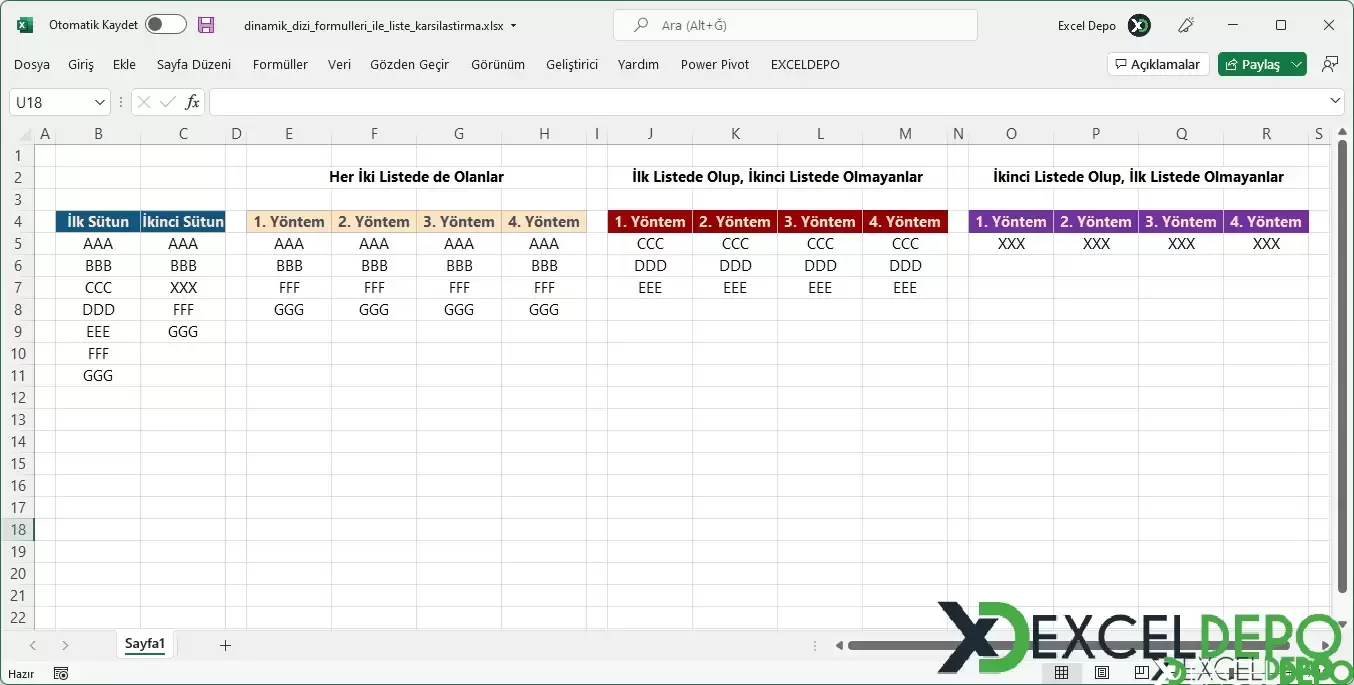
Task: Open the EXCELDEPO ribbon tab
Action: click(x=805, y=64)
